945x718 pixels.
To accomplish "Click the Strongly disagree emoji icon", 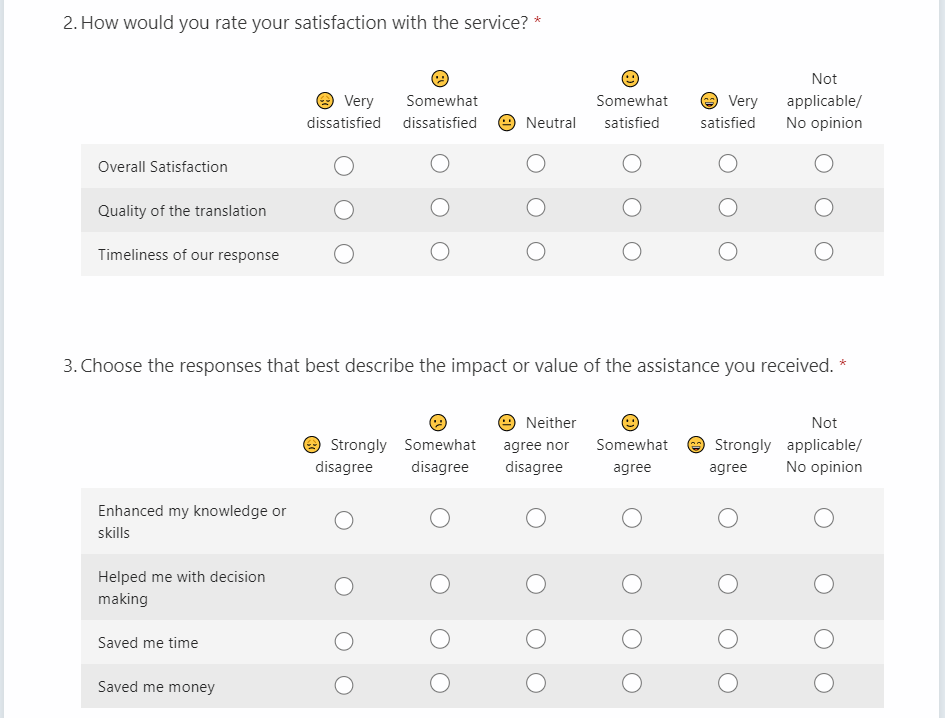I will coord(312,445).
